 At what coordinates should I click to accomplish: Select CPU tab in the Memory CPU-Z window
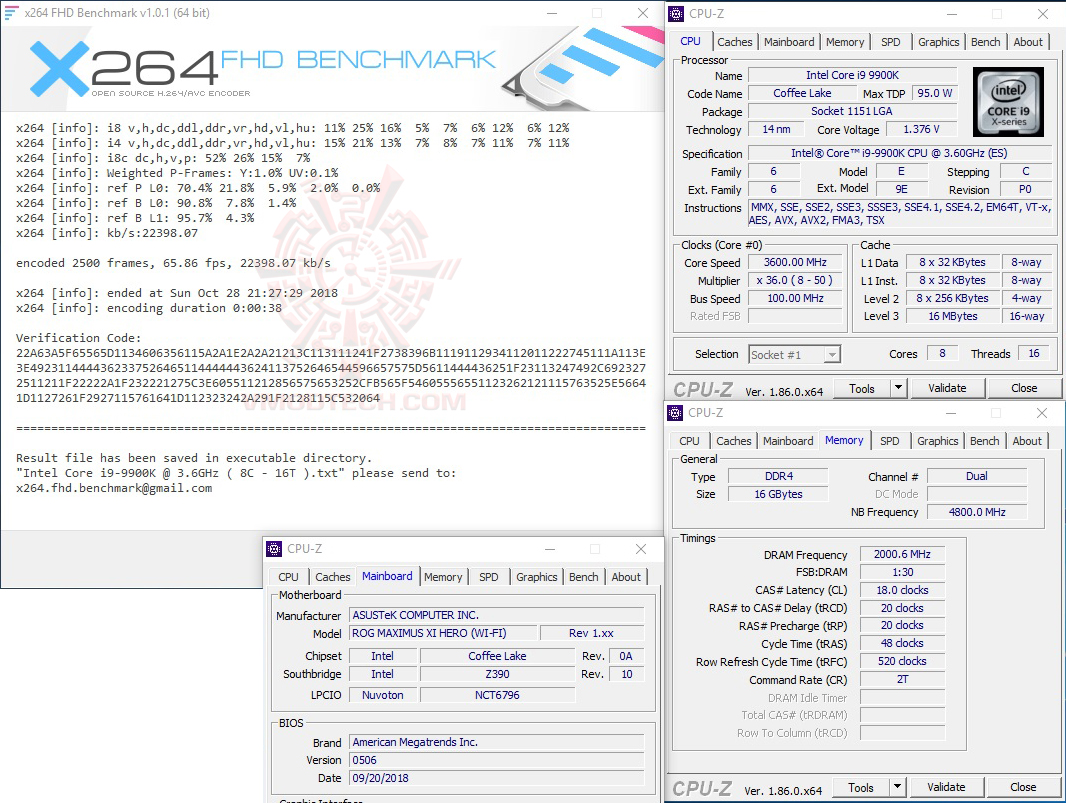coord(689,441)
